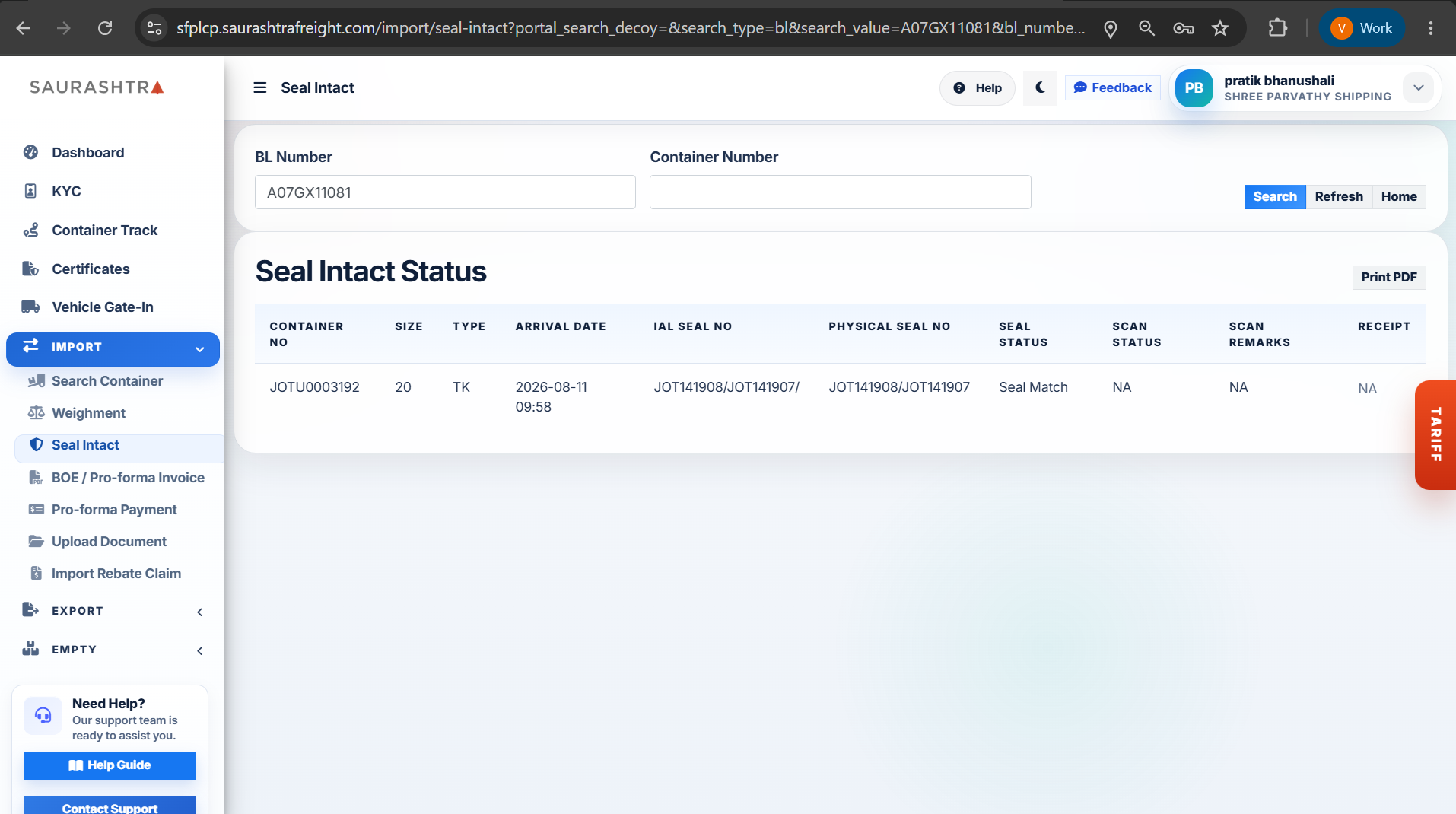Open KYC in the sidebar
Viewport: 1456px width, 814px height.
(x=66, y=191)
